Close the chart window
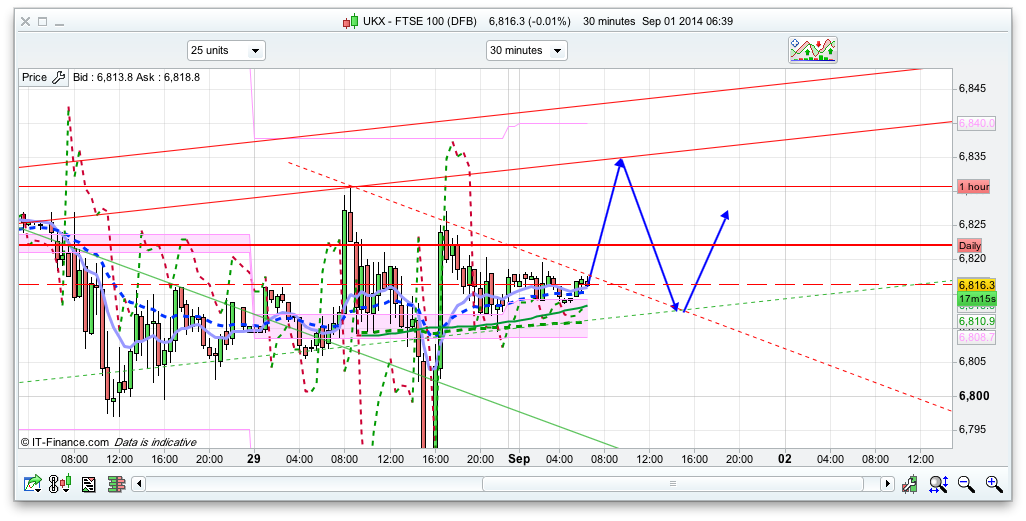This screenshot has width=1026, height=521. 26,22
